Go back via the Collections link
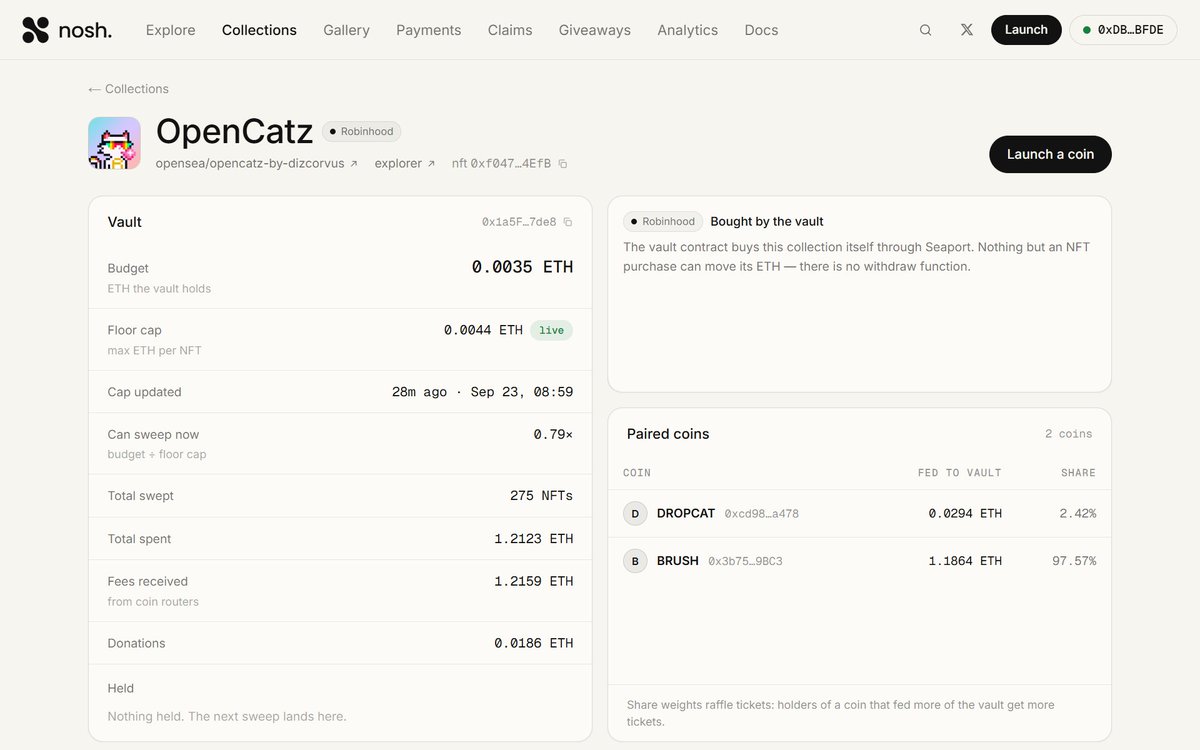Viewport: 1200px width, 750px height. tap(128, 89)
